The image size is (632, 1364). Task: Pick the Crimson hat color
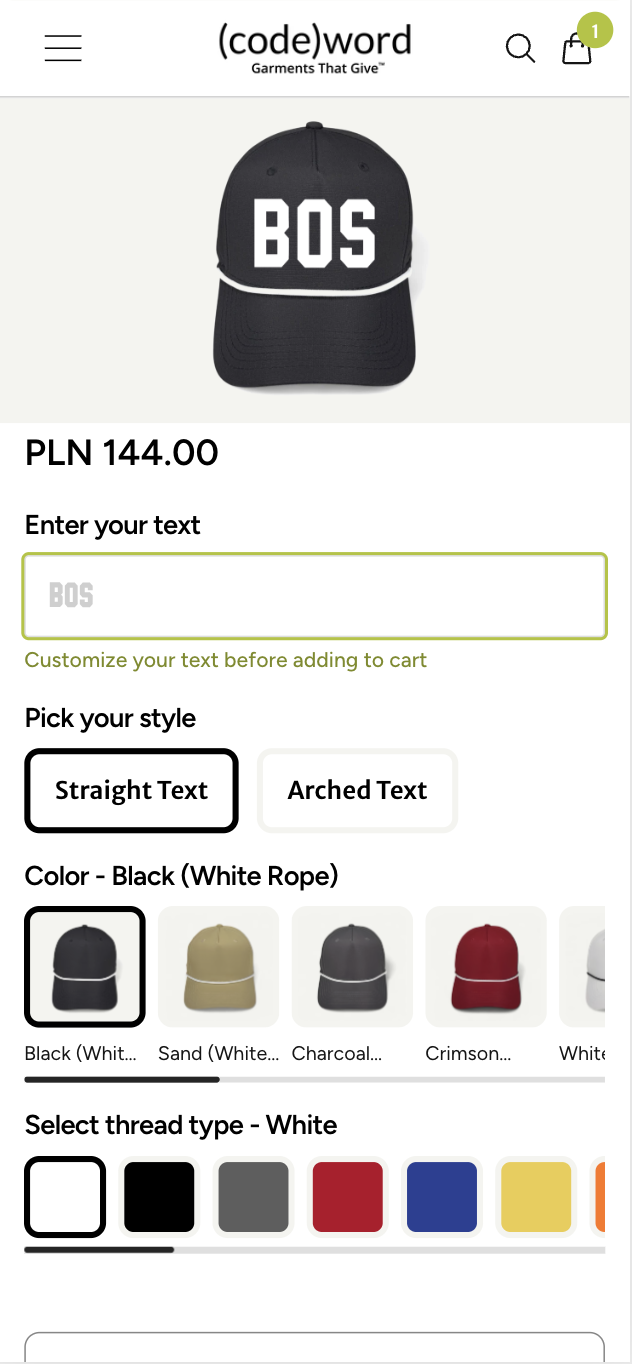[486, 965]
